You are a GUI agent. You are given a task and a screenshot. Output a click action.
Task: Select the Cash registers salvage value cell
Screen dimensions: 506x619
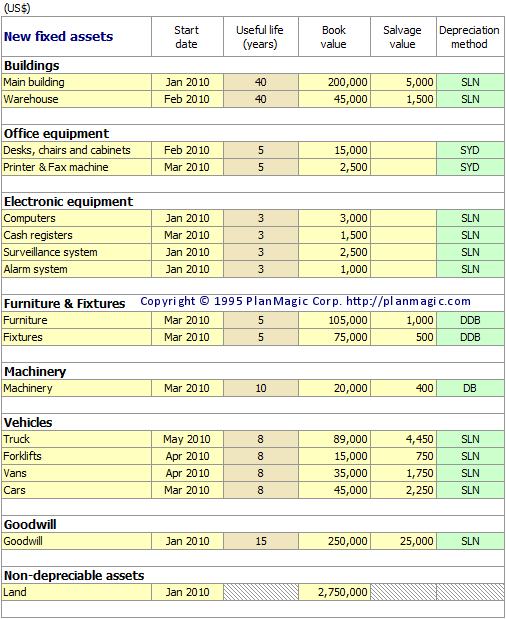coord(403,235)
